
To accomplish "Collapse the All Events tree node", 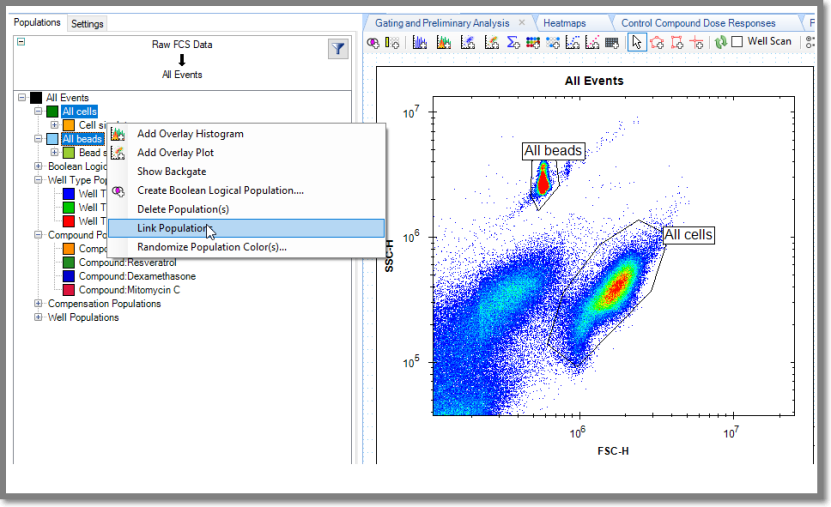I will pos(22,97).
